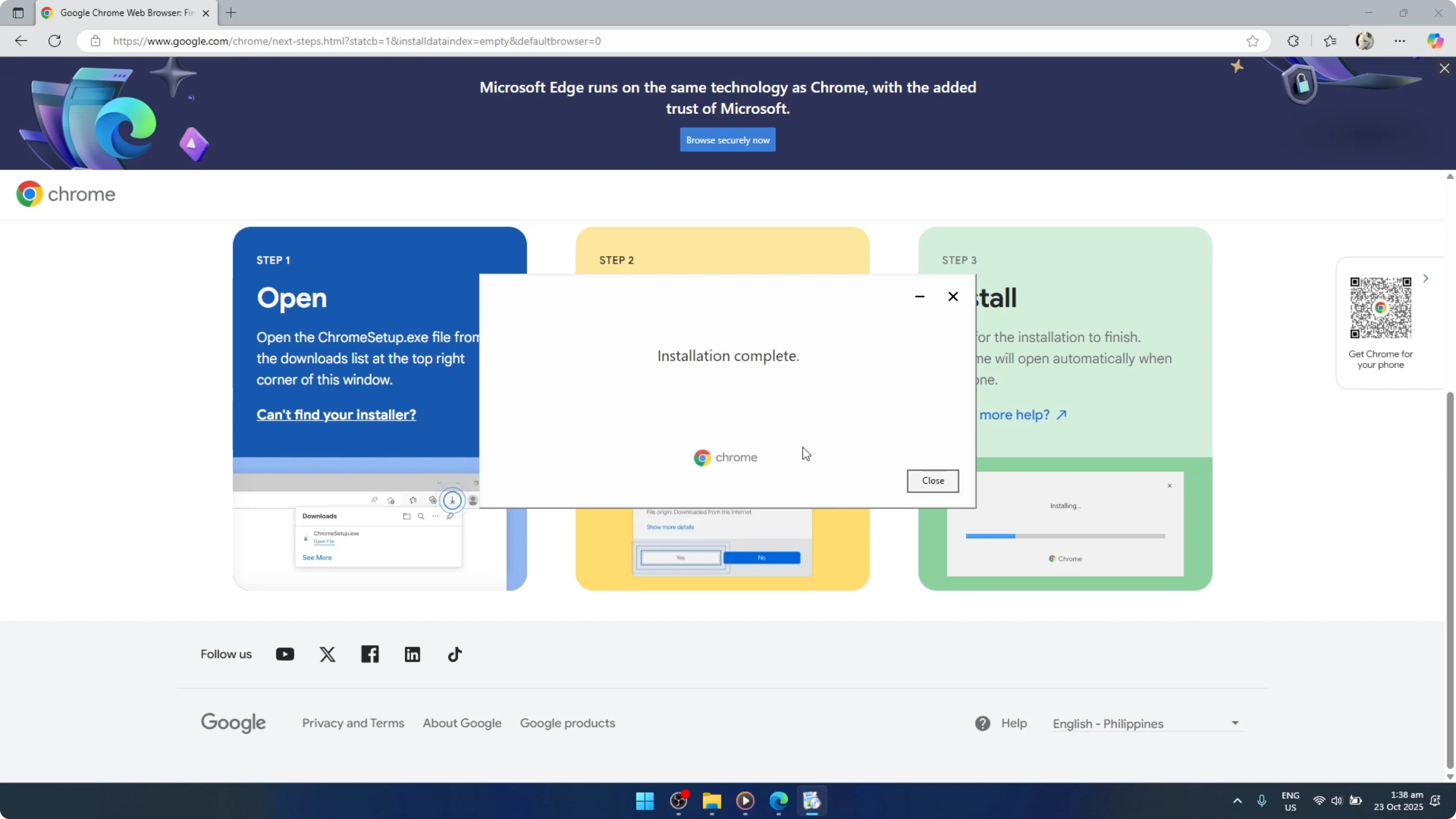Click the address bar URL
The width and height of the screenshot is (1456, 819).
click(356, 41)
